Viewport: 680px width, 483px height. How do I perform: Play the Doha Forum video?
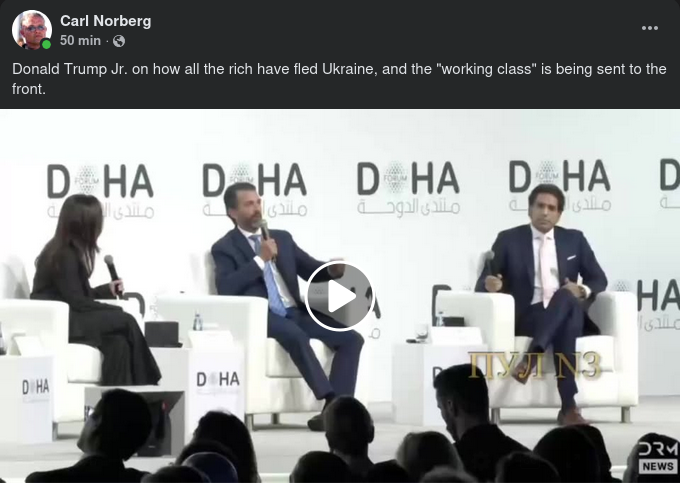340,297
